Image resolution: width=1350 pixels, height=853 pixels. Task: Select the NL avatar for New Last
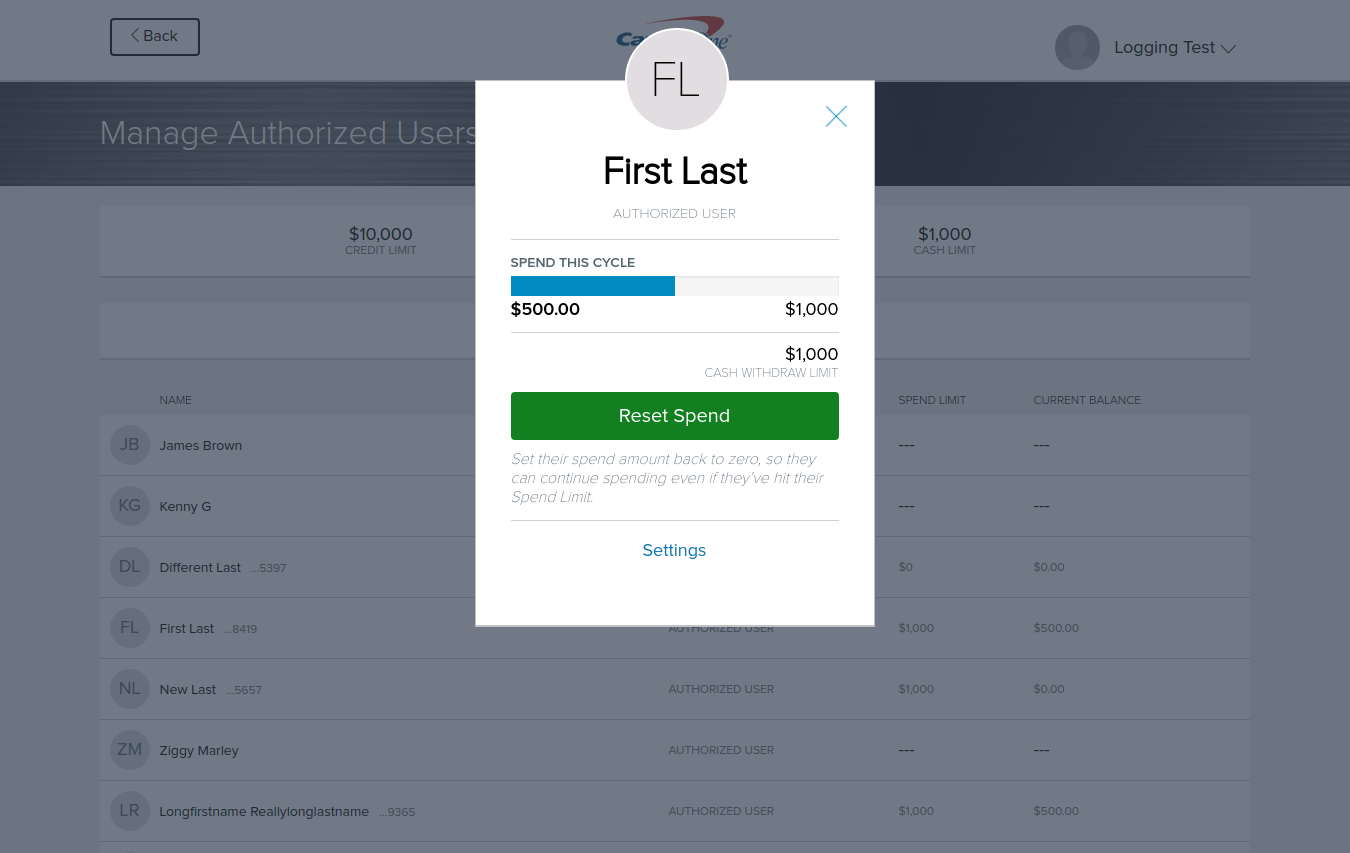point(130,689)
